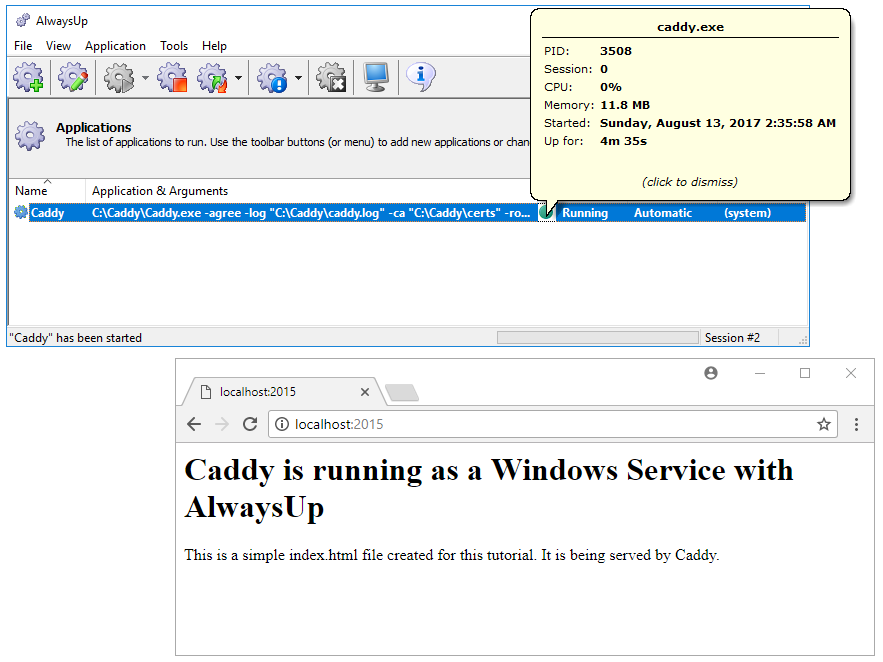
Task: Select the Caddy application name
Action: click(x=48, y=213)
